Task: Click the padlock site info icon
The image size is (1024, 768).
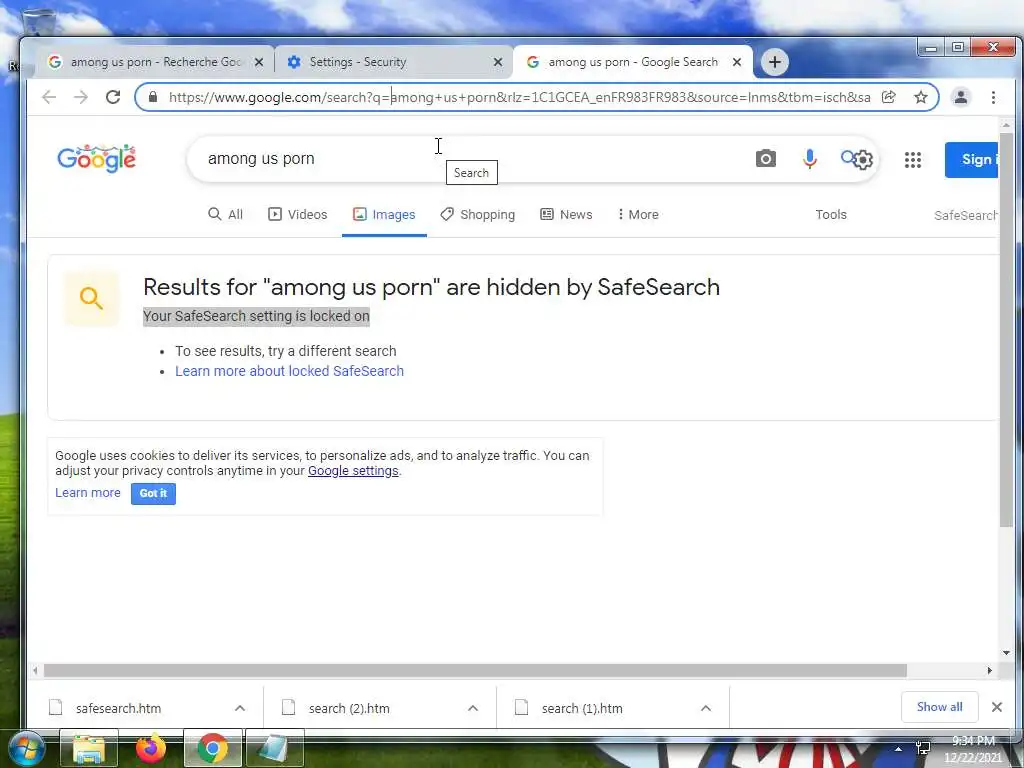Action: point(153,97)
